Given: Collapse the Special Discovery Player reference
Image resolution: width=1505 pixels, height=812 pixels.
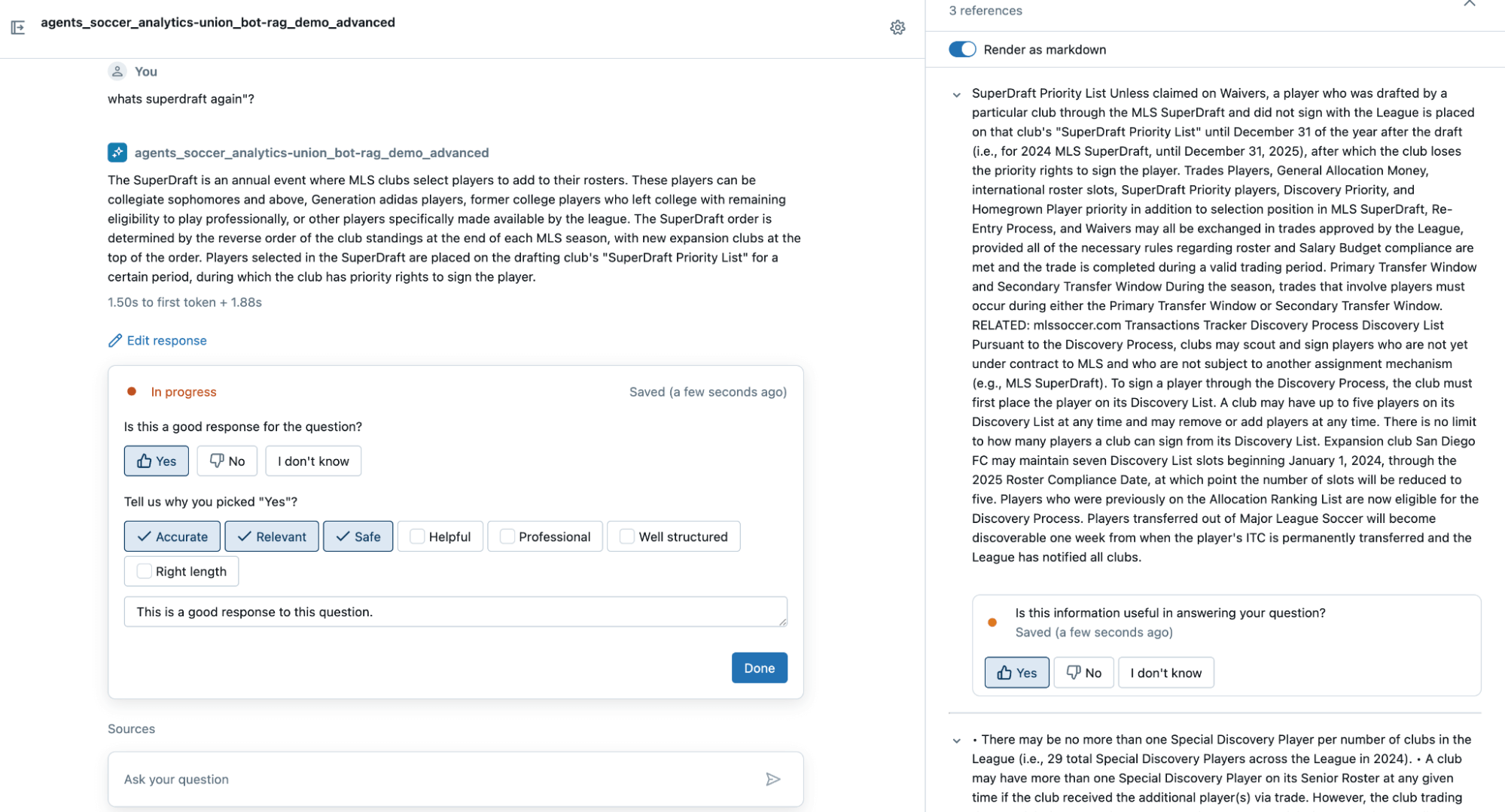Looking at the screenshot, I should tap(957, 741).
